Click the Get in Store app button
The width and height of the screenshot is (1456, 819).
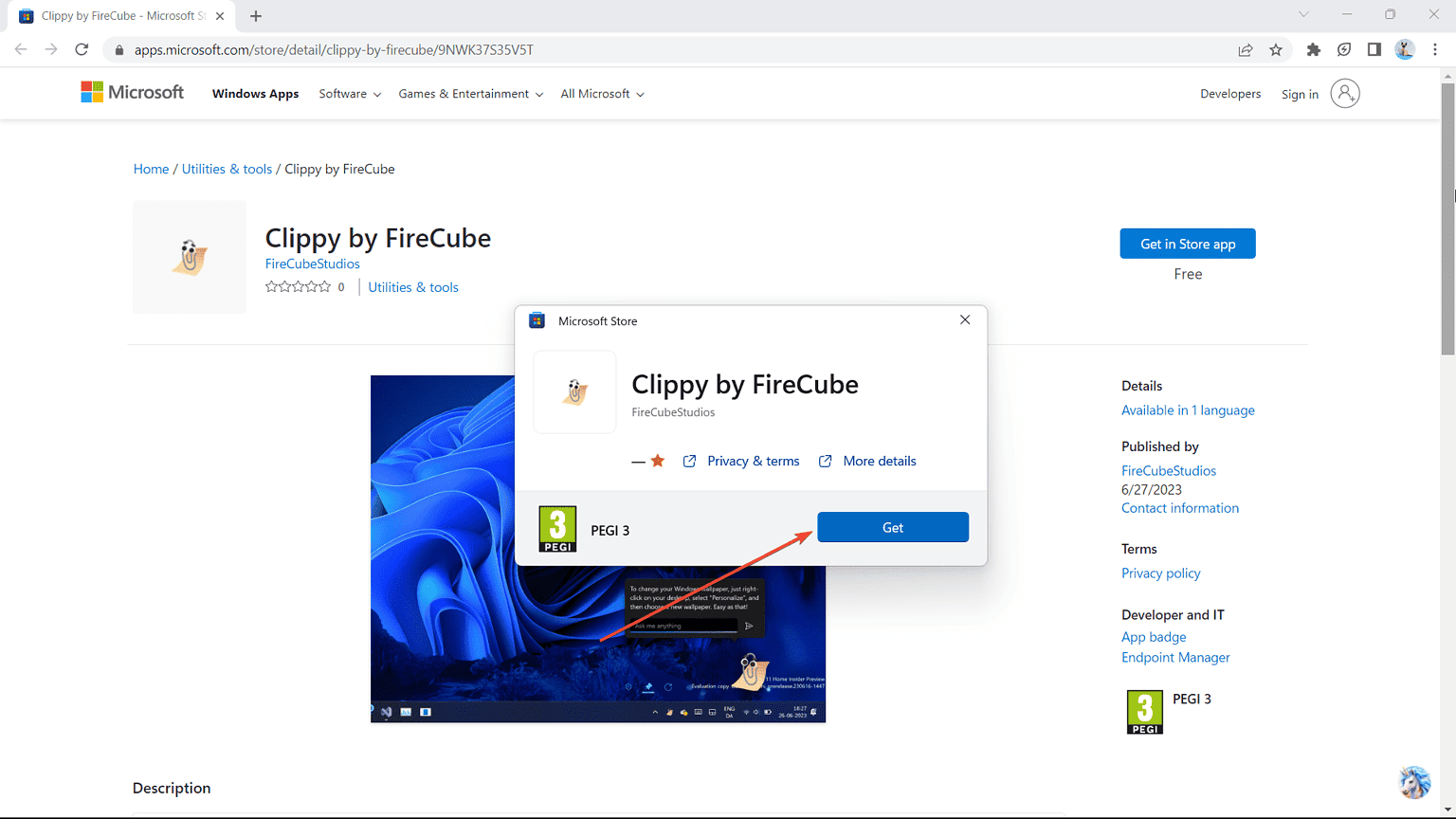pos(1187,244)
